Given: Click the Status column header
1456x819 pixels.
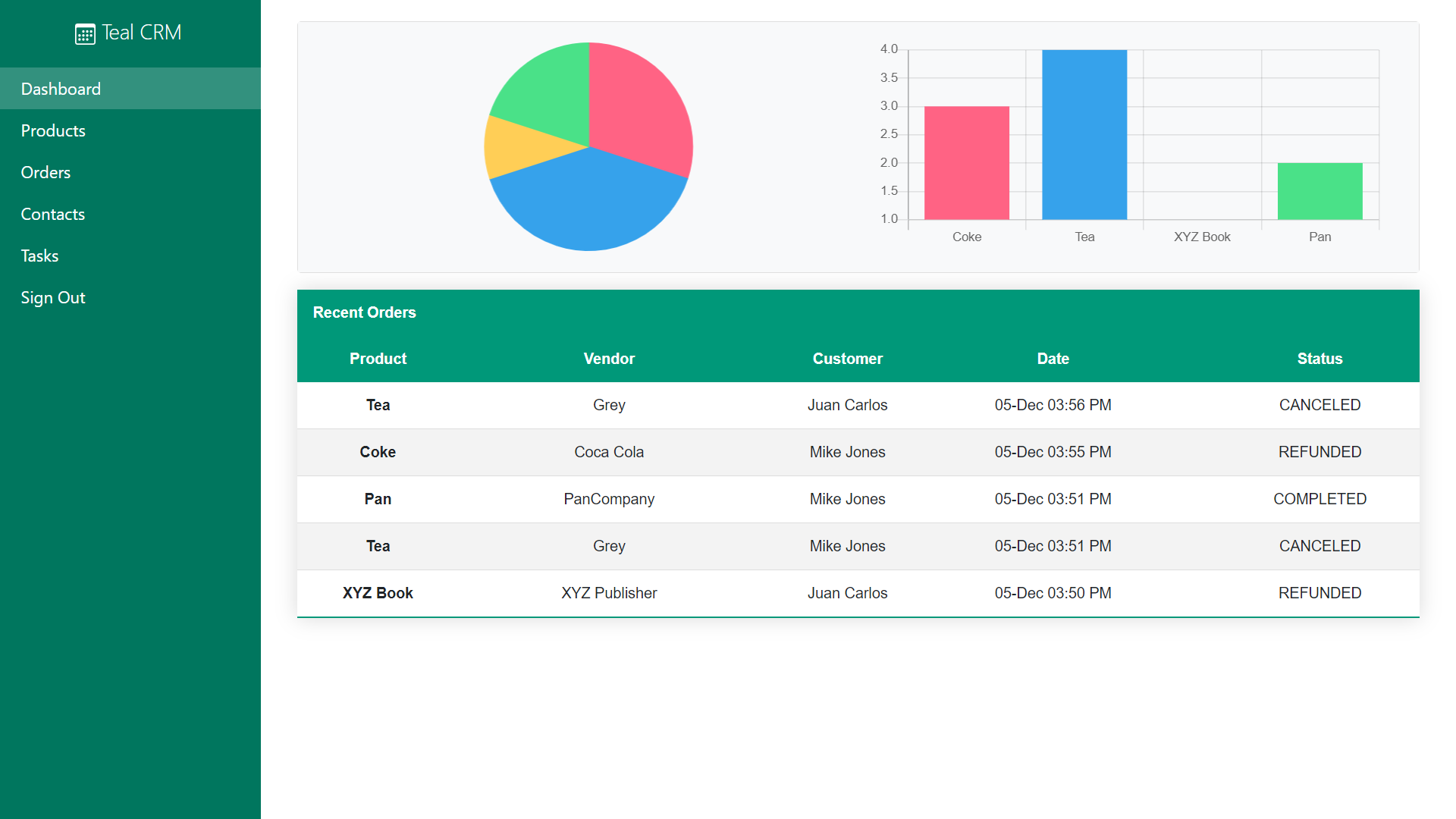Looking at the screenshot, I should [x=1319, y=359].
